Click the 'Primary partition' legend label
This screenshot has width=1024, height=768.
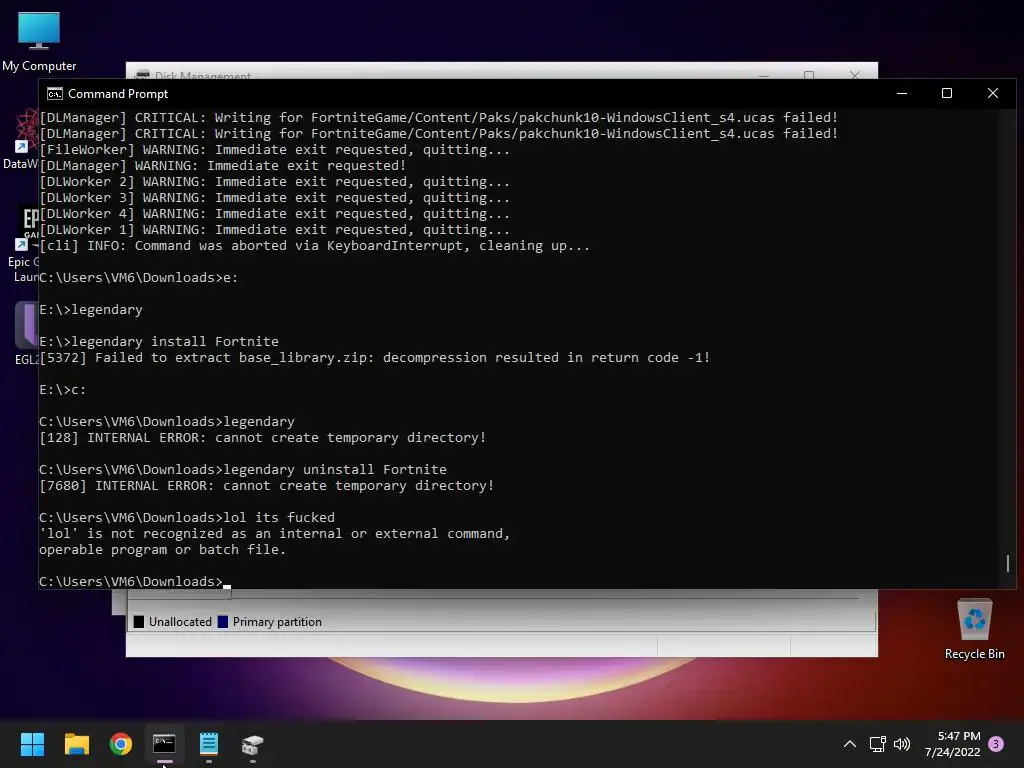click(277, 622)
